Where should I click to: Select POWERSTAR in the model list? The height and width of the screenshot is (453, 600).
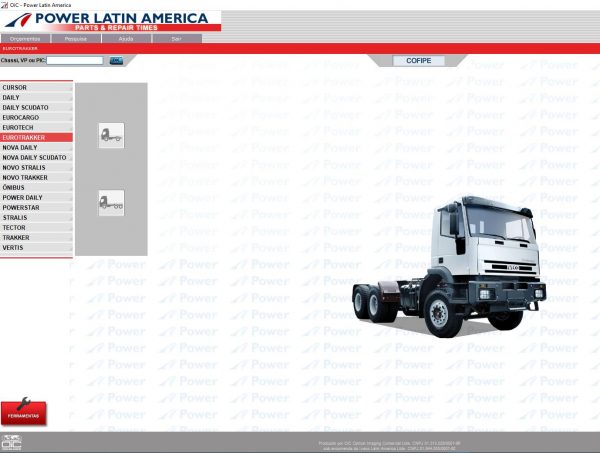click(x=36, y=207)
